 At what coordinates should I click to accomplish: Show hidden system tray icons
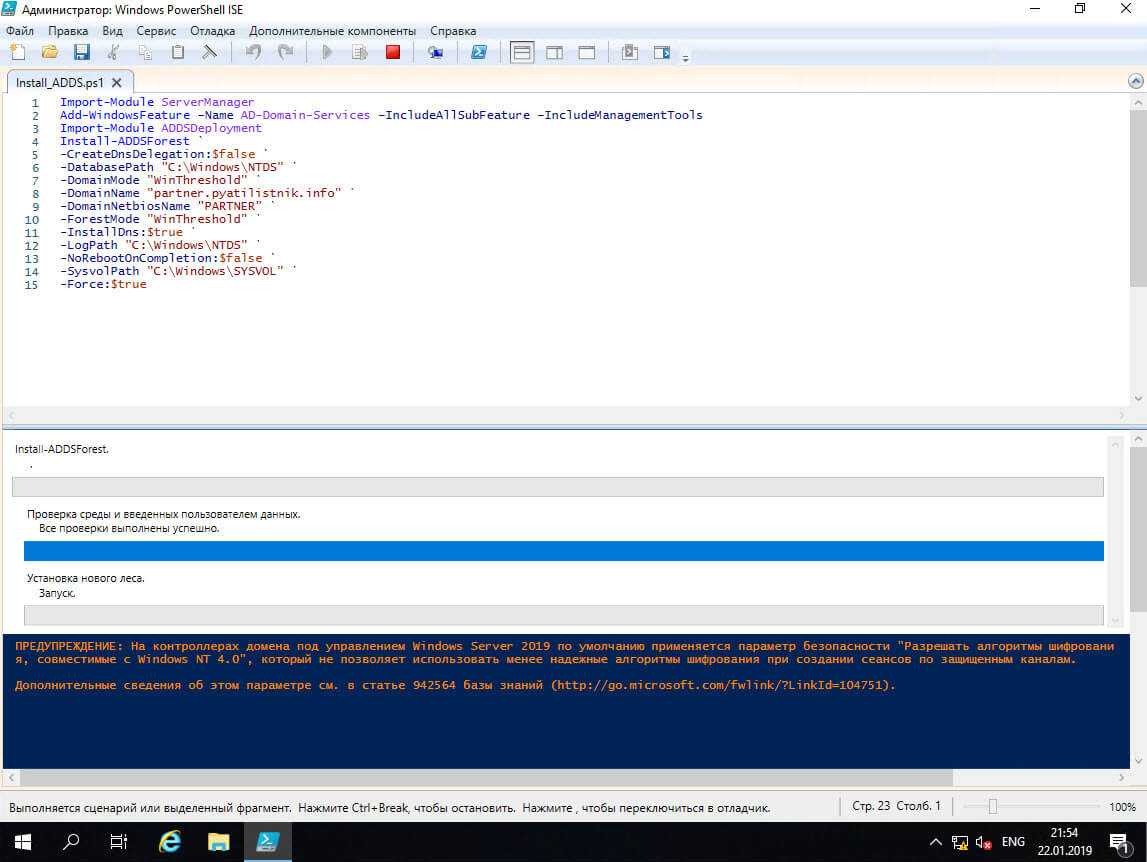coord(935,841)
